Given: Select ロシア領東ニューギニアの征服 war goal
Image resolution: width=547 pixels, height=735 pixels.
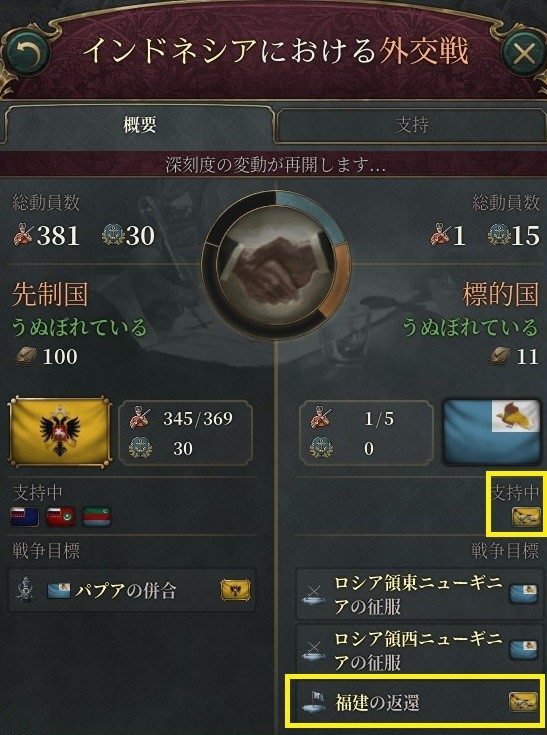Looking at the screenshot, I should tap(417, 594).
